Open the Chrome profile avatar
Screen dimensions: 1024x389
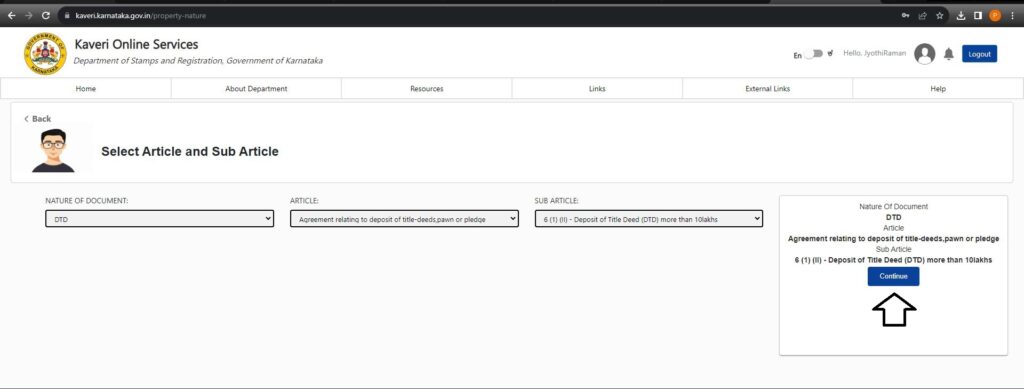pyautogui.click(x=995, y=16)
